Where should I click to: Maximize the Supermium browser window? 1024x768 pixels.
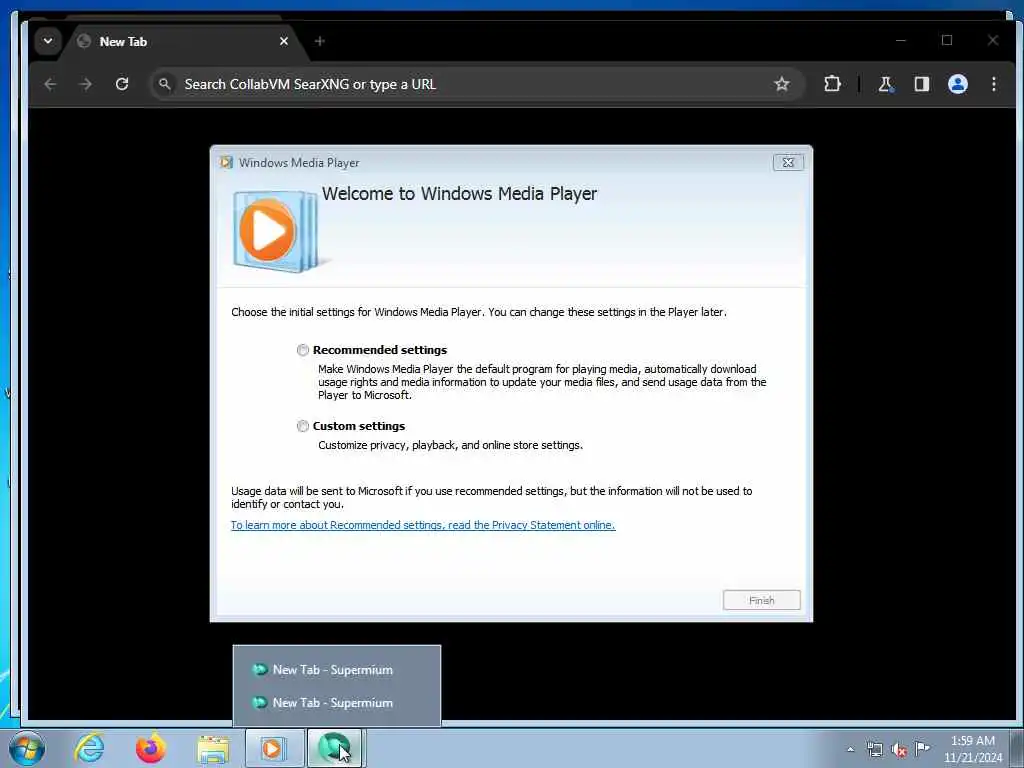(947, 40)
